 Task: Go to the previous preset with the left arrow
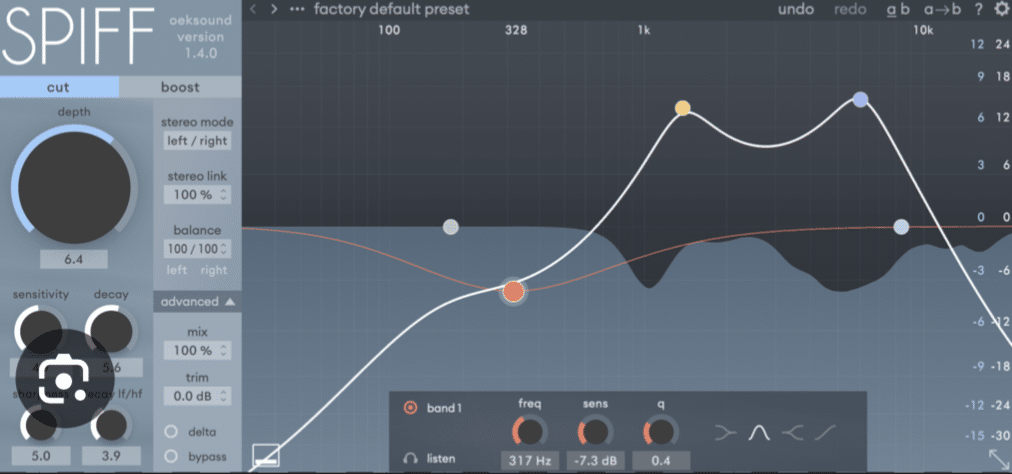click(x=253, y=10)
